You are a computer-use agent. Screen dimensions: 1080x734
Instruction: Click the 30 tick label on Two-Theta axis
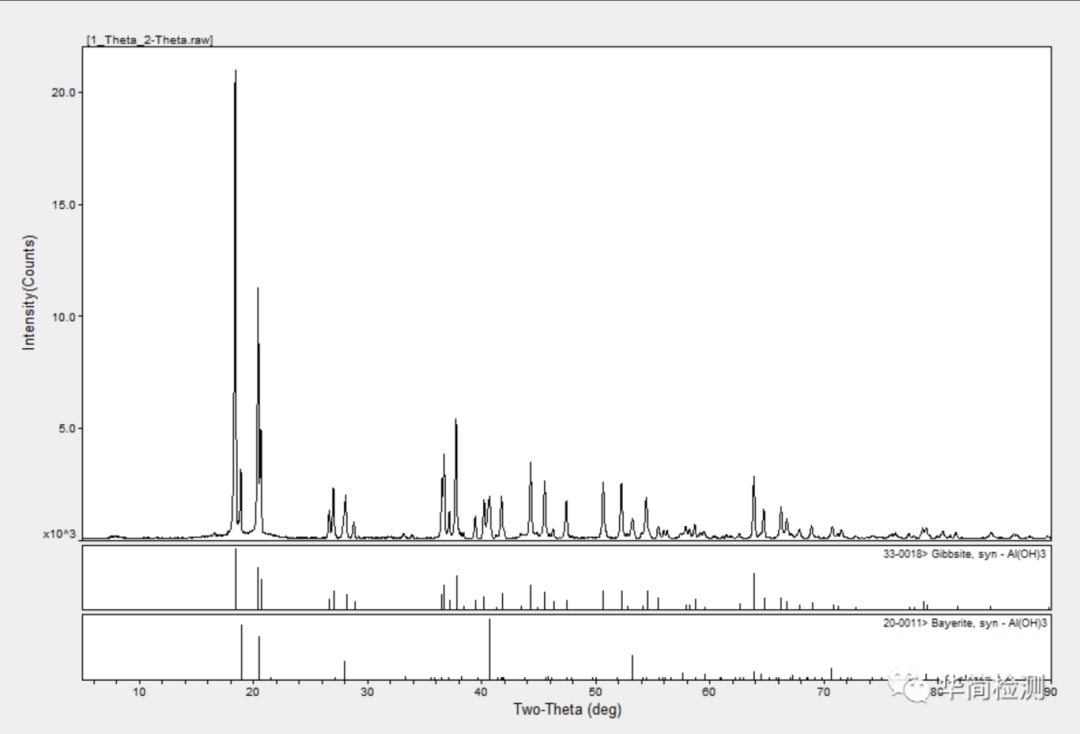pos(367,692)
